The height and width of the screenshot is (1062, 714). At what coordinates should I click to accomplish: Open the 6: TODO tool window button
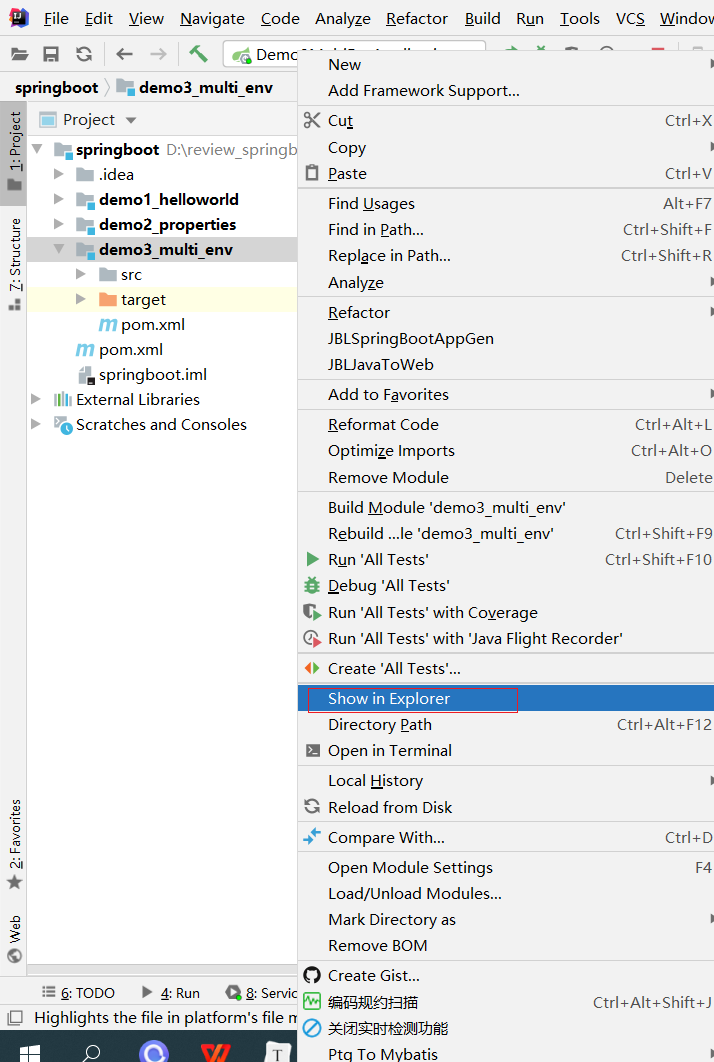(x=78, y=993)
